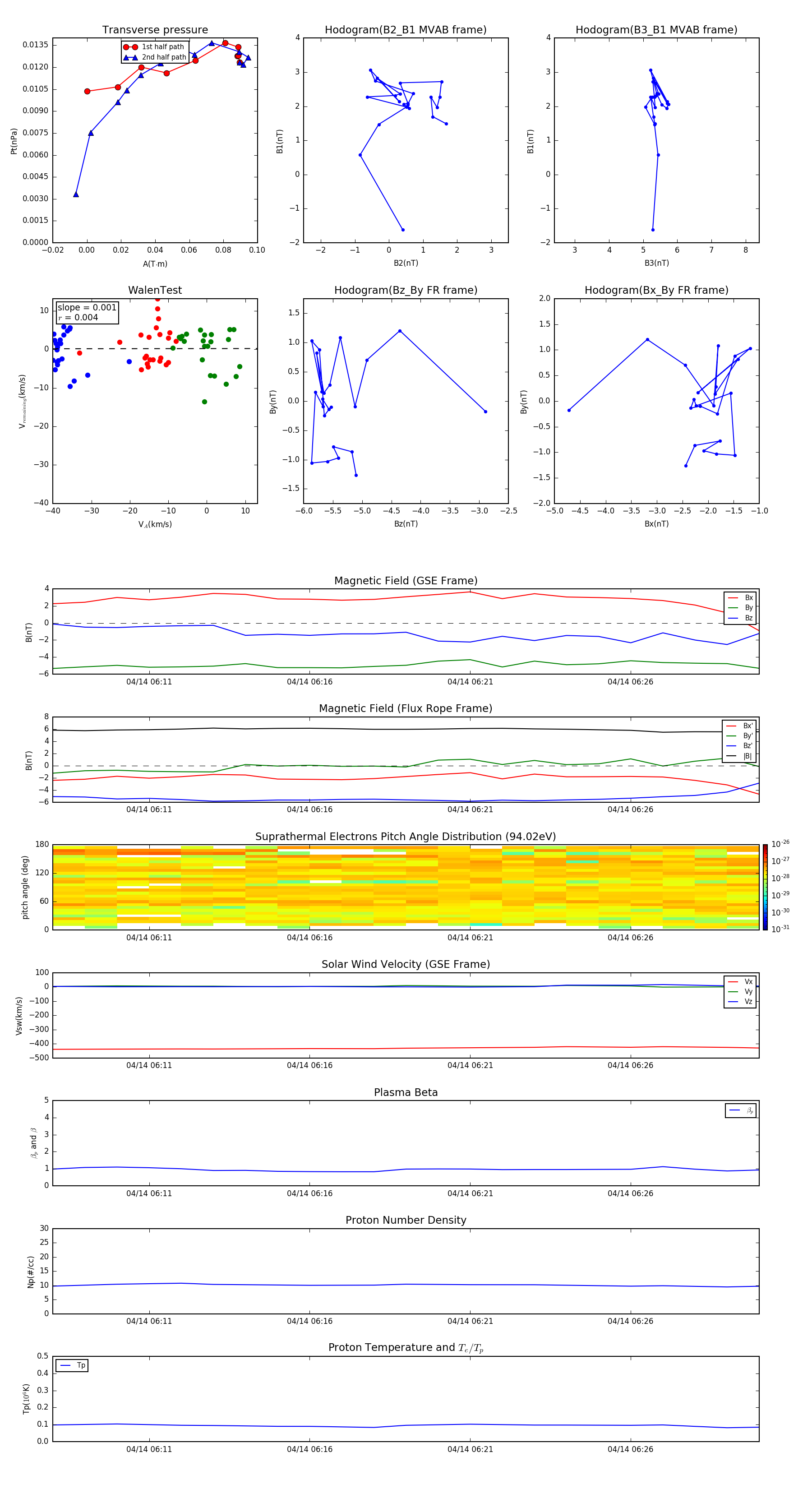Screen dimensions: 812x1489
Task: Click 'Hodogram(Bz_By FR frame)' title
Action: pyautogui.click(x=406, y=290)
